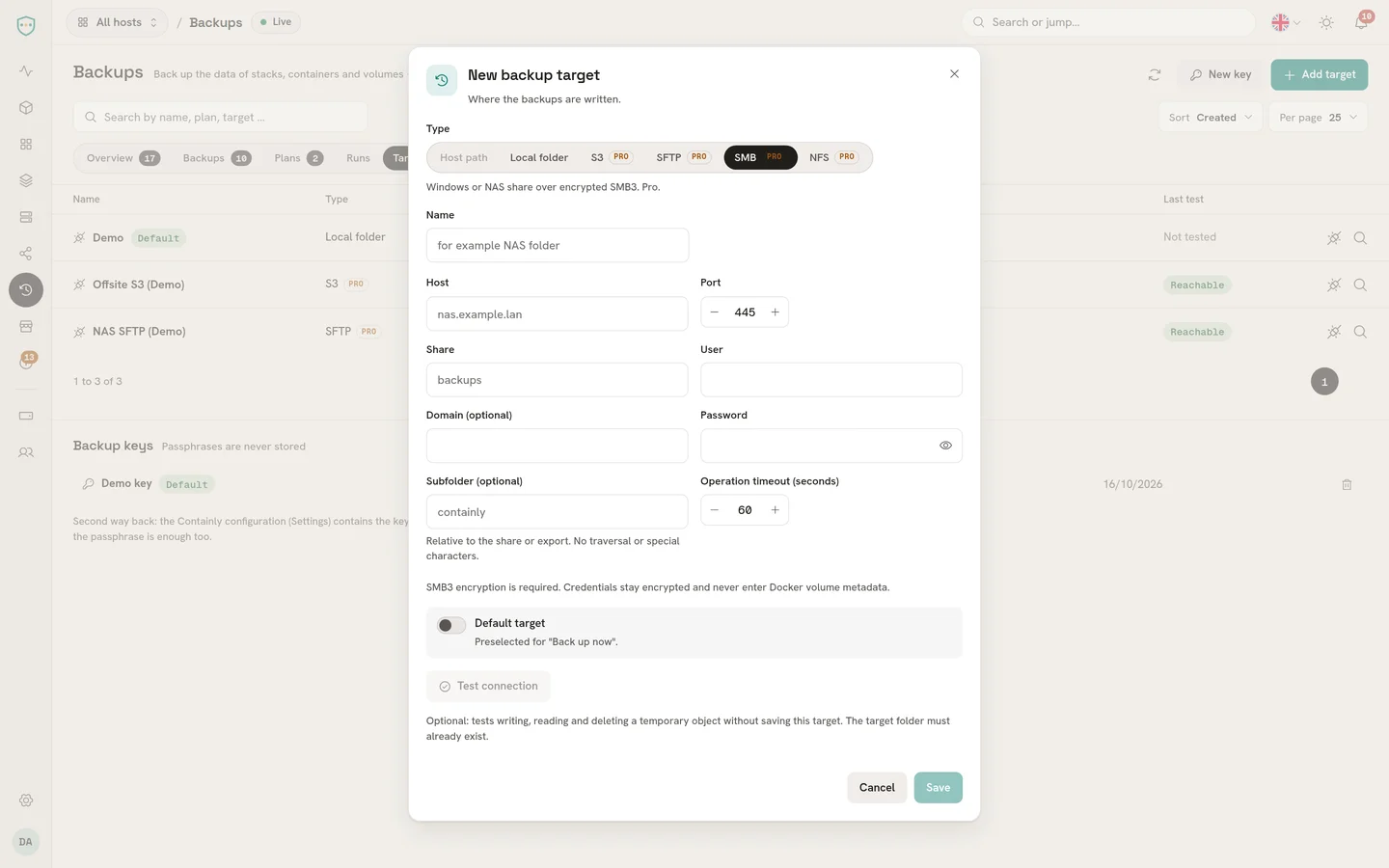This screenshot has height=868, width=1389.
Task: Click the Host input field
Action: 558,313
